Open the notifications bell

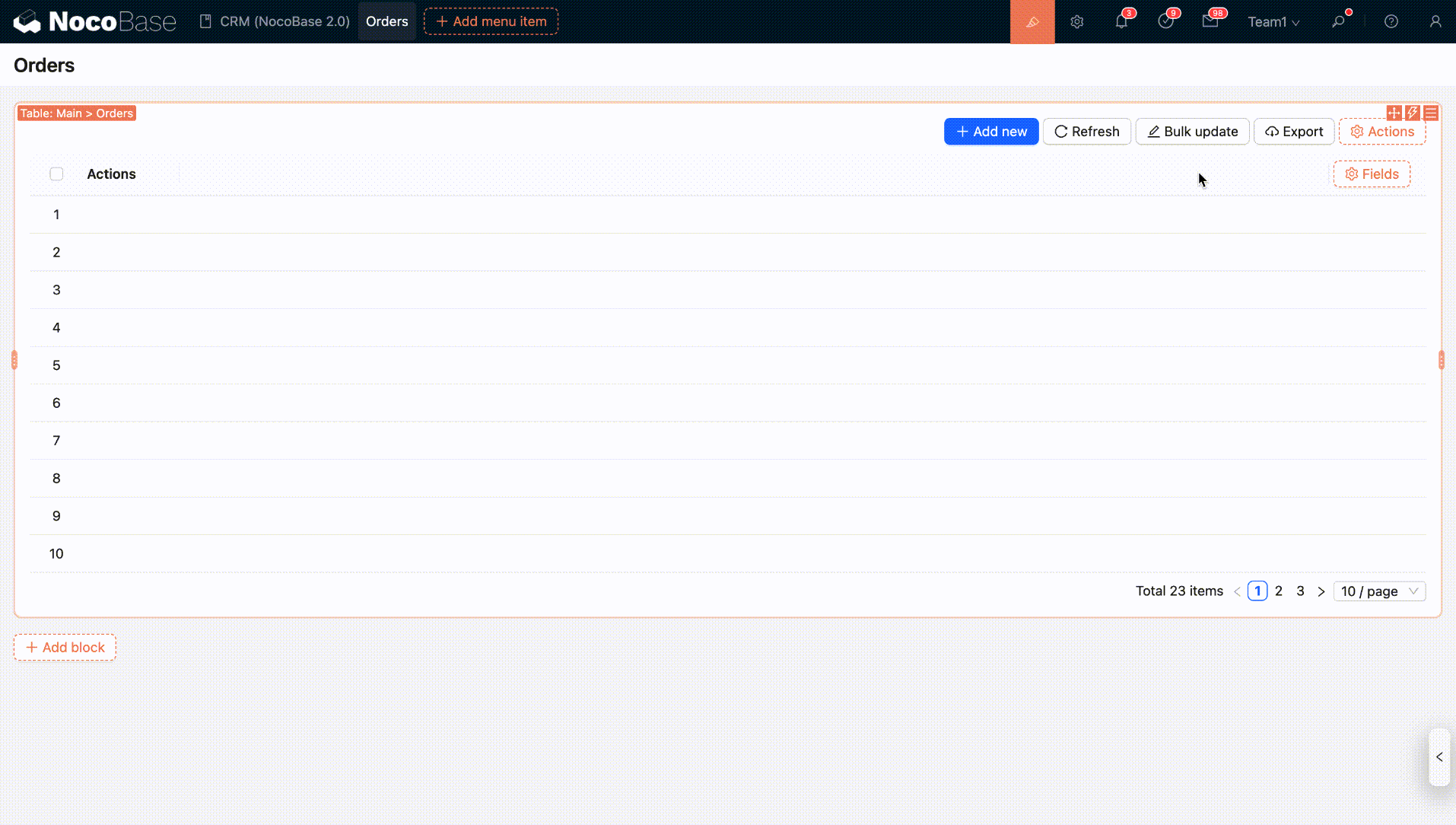point(1121,21)
